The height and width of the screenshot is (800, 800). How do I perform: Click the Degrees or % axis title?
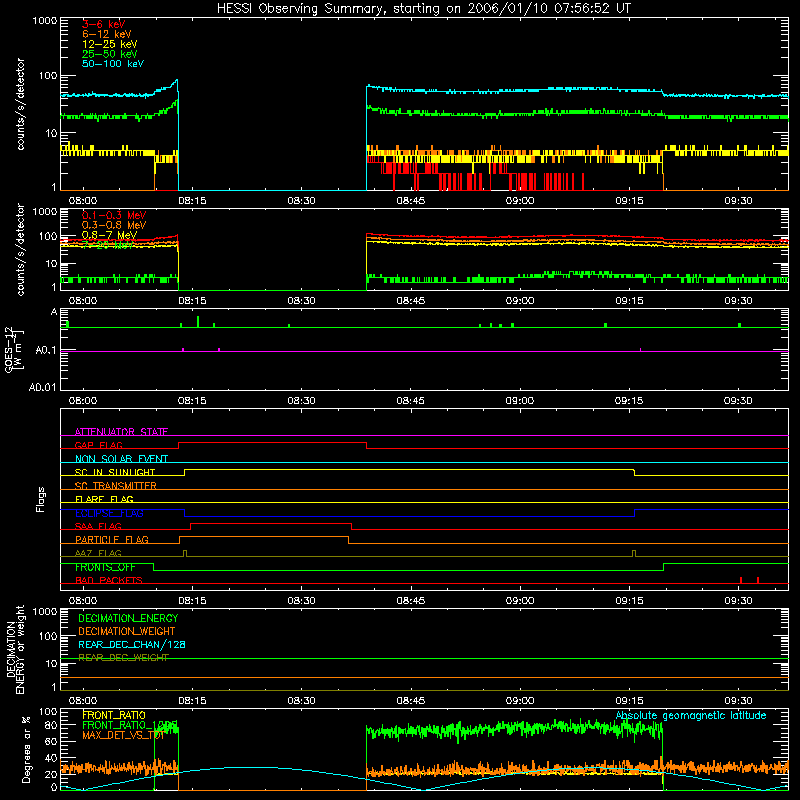[x=26, y=749]
